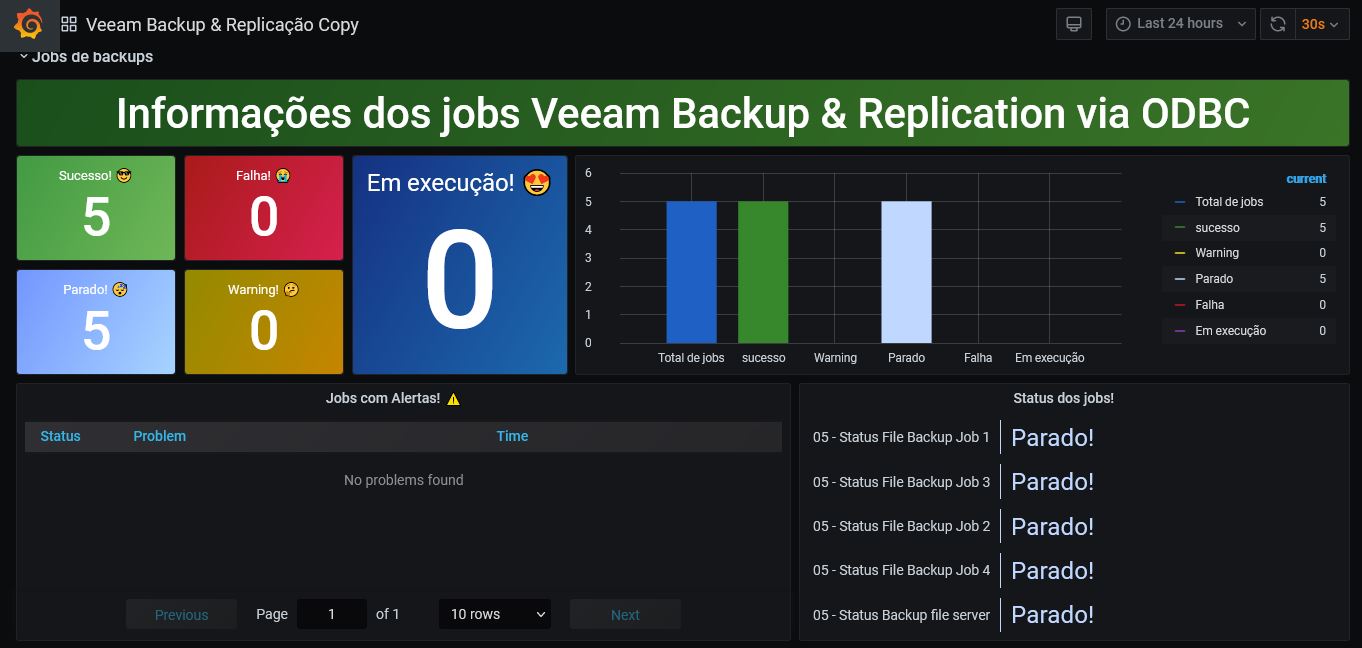Click the Total de jobs color swatch
The image size is (1362, 648).
click(x=1180, y=202)
